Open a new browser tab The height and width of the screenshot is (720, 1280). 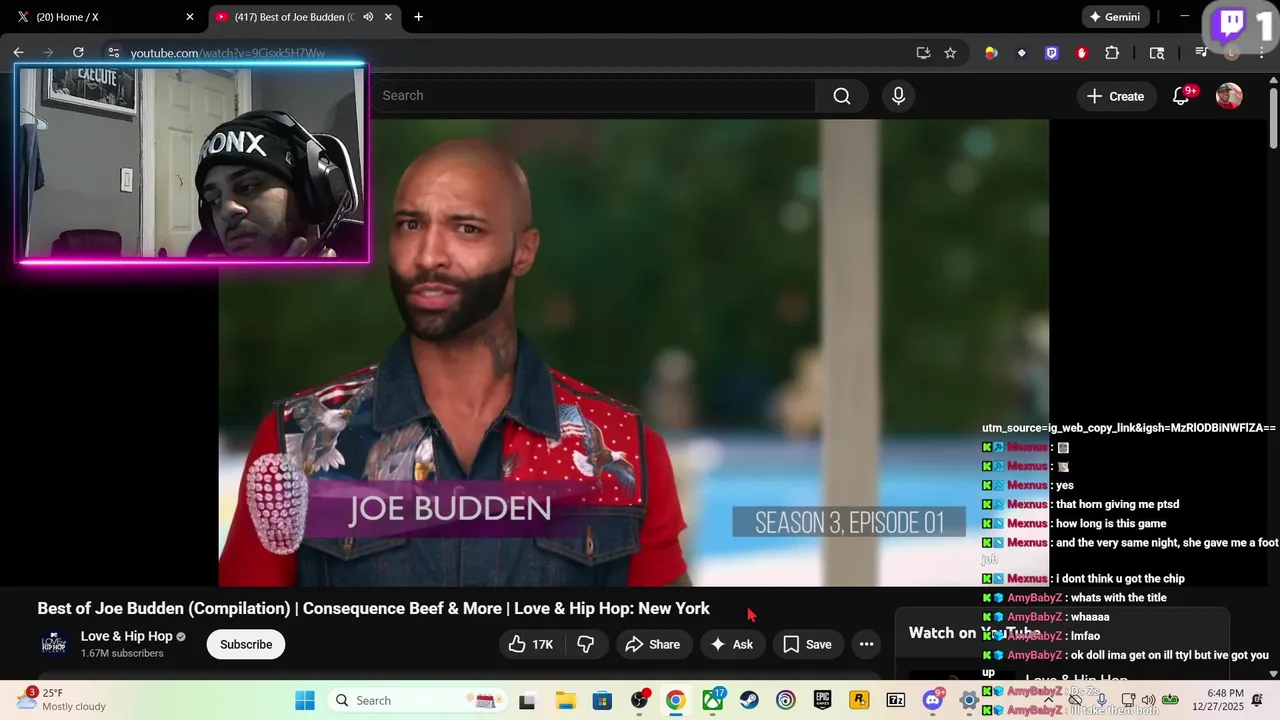(x=418, y=17)
